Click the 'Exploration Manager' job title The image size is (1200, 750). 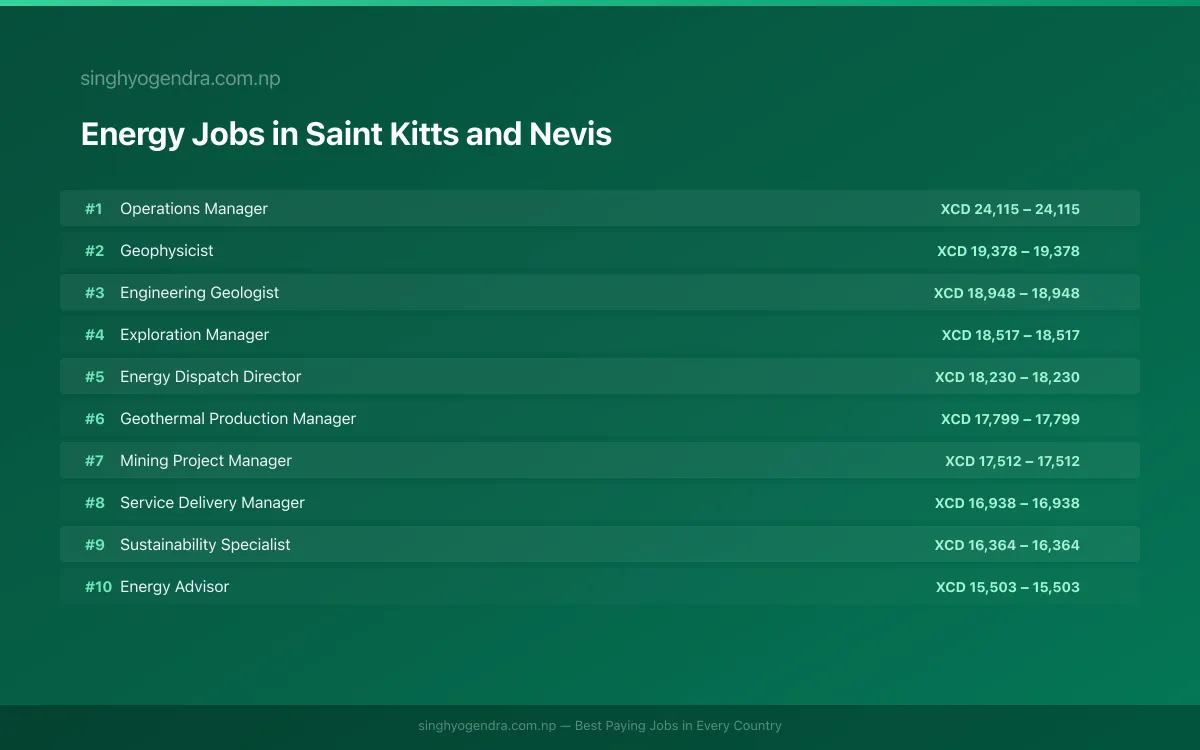click(195, 335)
